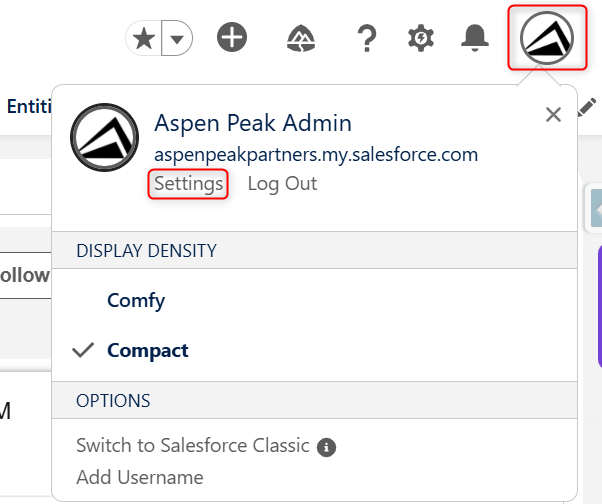The image size is (602, 504).
Task: Open the Help question mark icon
Action: tap(367, 38)
